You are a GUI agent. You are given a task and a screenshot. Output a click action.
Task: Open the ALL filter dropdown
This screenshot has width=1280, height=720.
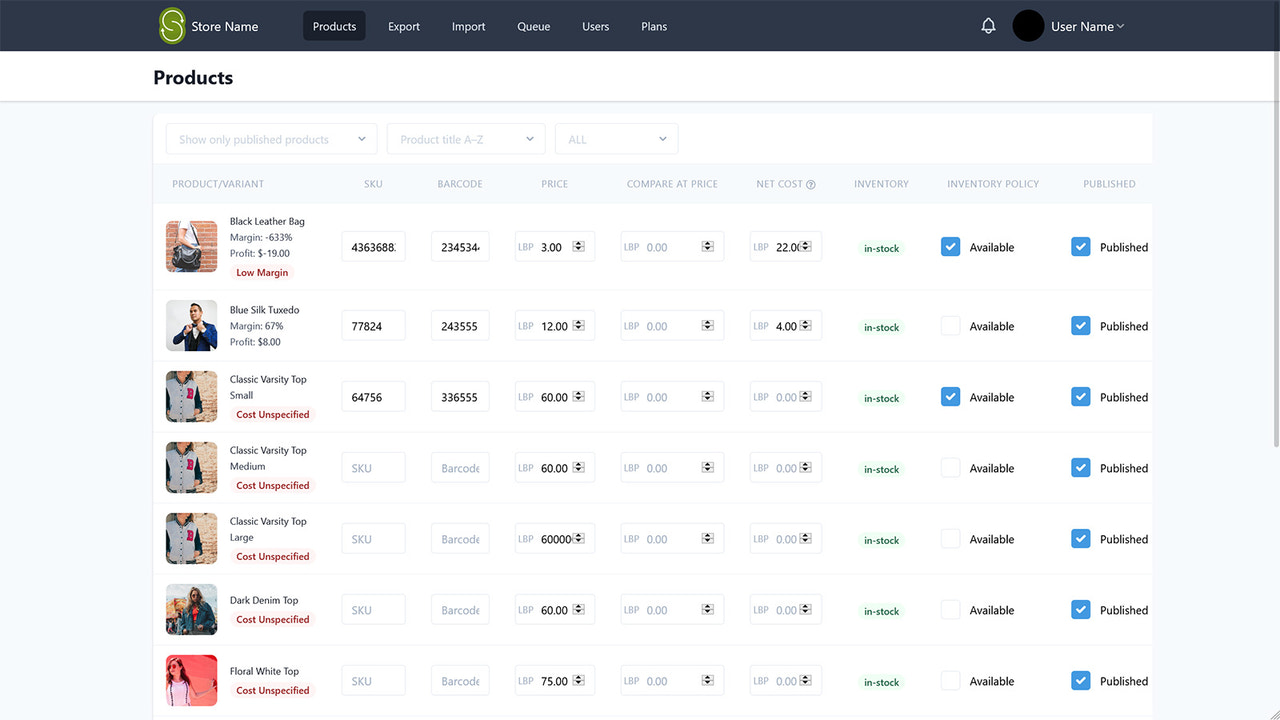click(x=616, y=139)
